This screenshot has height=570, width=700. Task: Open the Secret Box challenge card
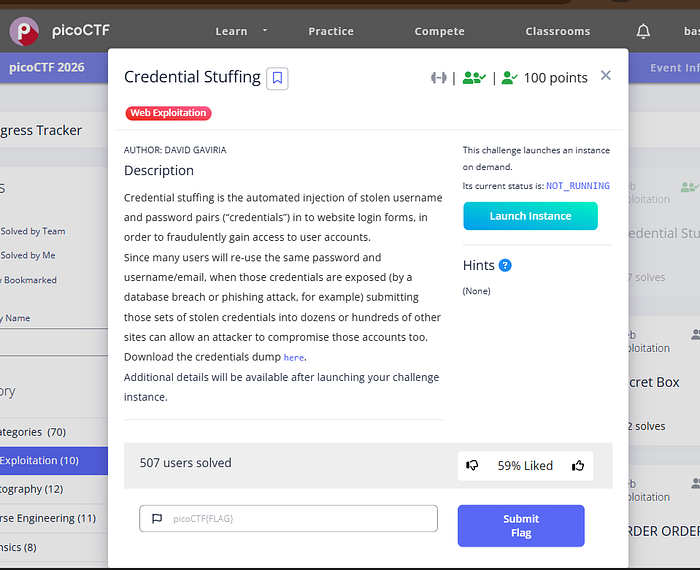(x=664, y=382)
